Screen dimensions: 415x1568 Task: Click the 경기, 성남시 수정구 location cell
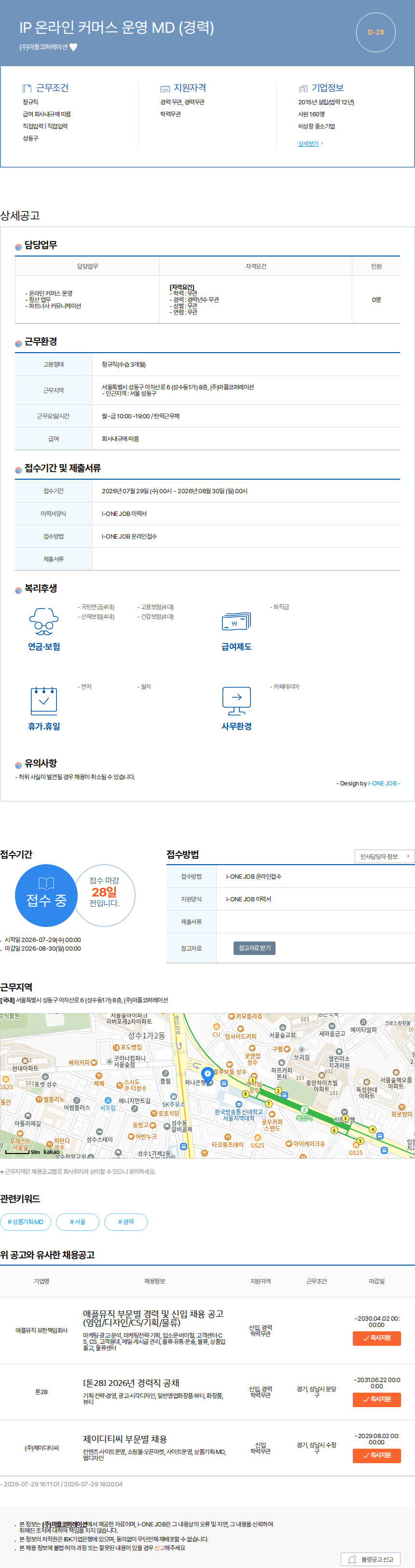point(317,1448)
